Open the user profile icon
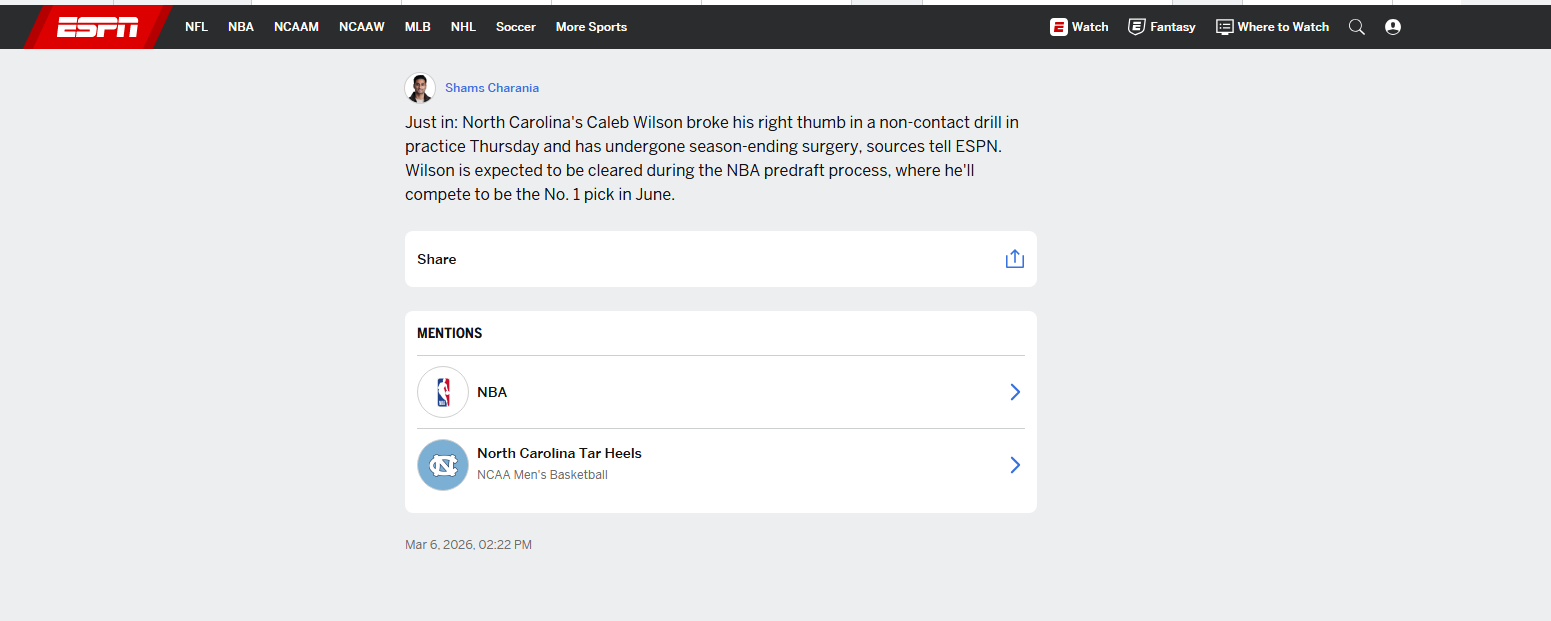 [1392, 27]
